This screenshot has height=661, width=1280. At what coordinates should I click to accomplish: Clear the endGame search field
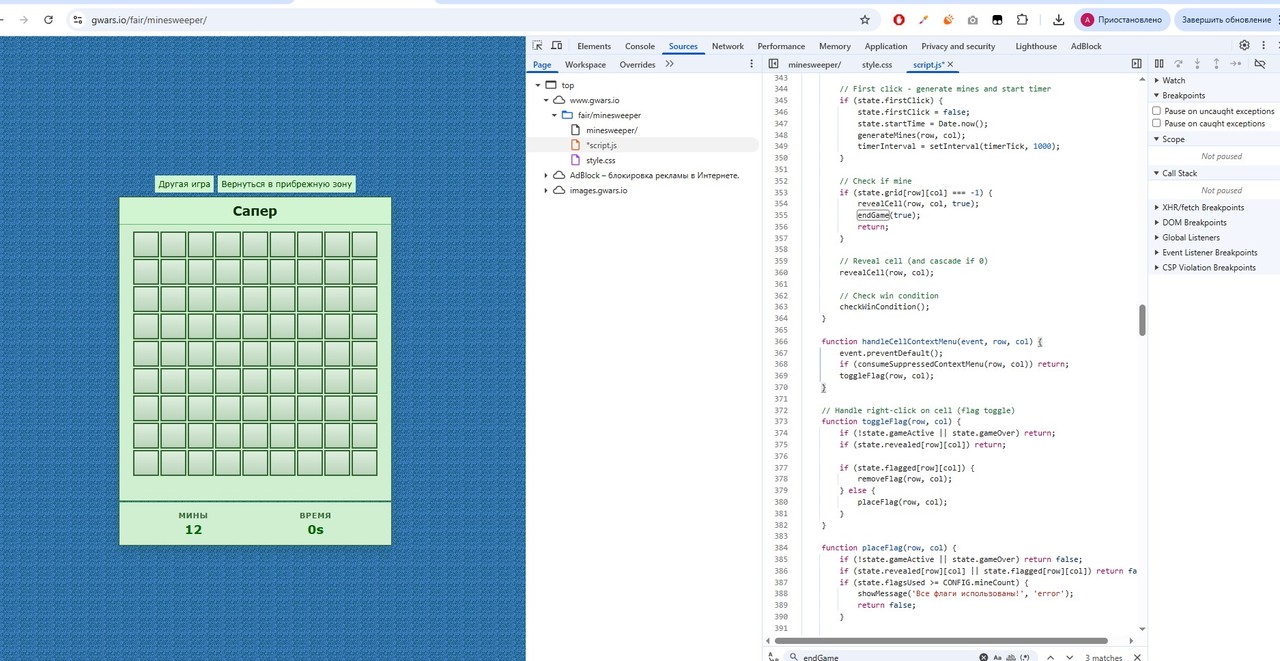[983, 657]
